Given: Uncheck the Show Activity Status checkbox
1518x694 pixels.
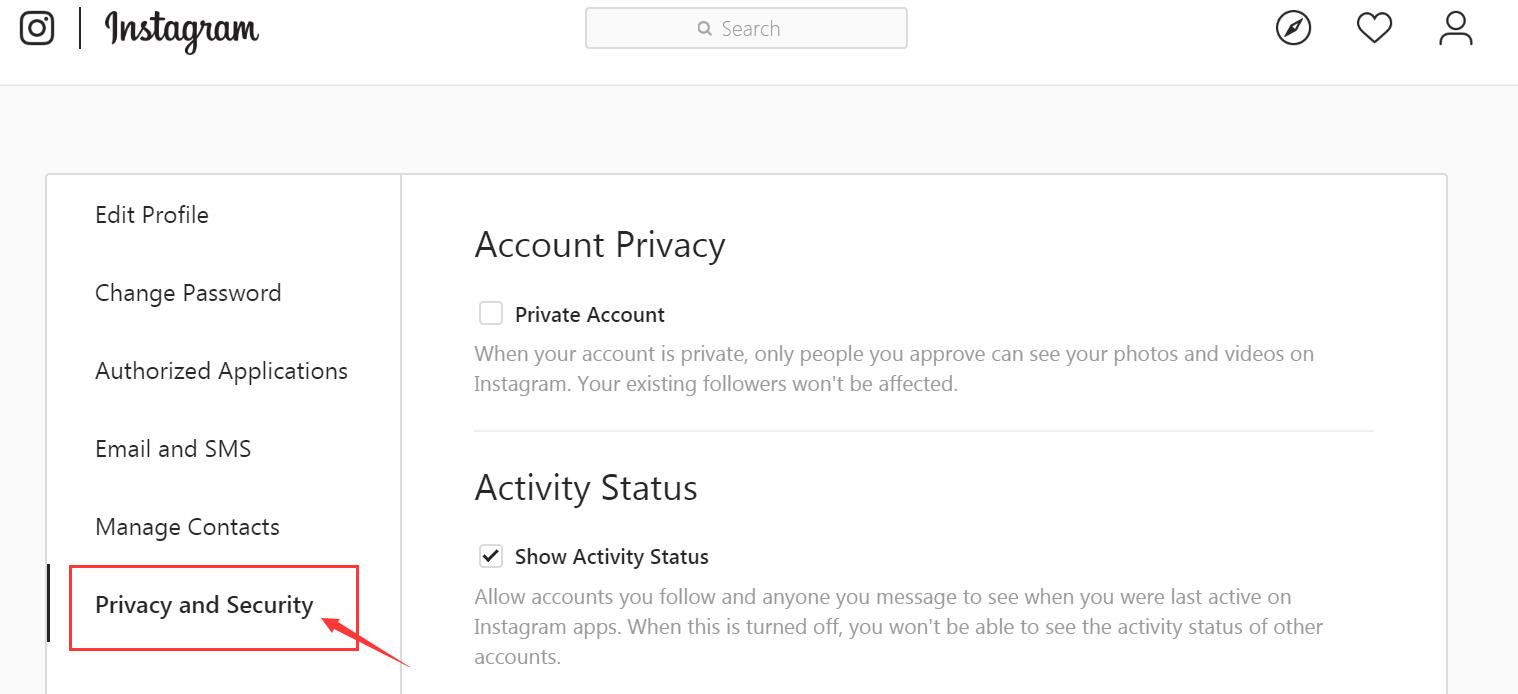Looking at the screenshot, I should 491,556.
